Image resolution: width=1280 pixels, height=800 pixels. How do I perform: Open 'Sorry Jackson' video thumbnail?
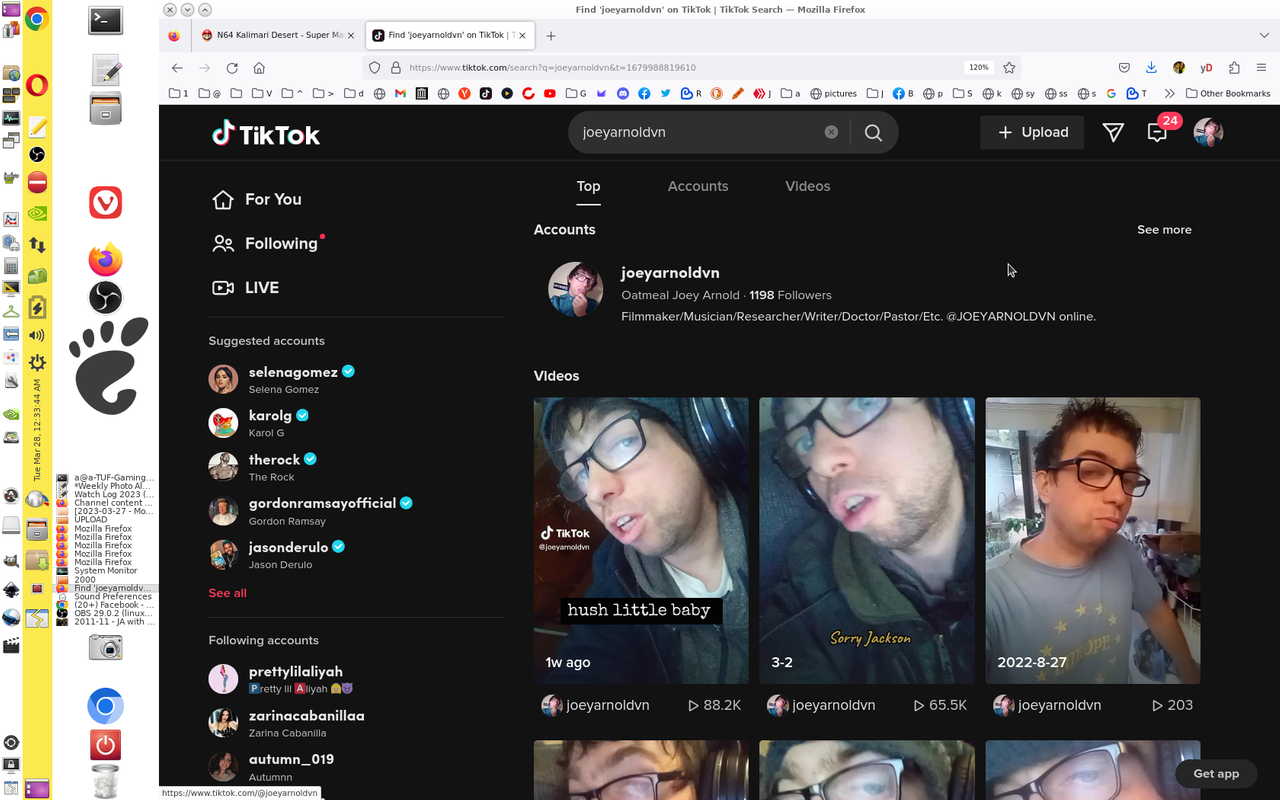(867, 540)
